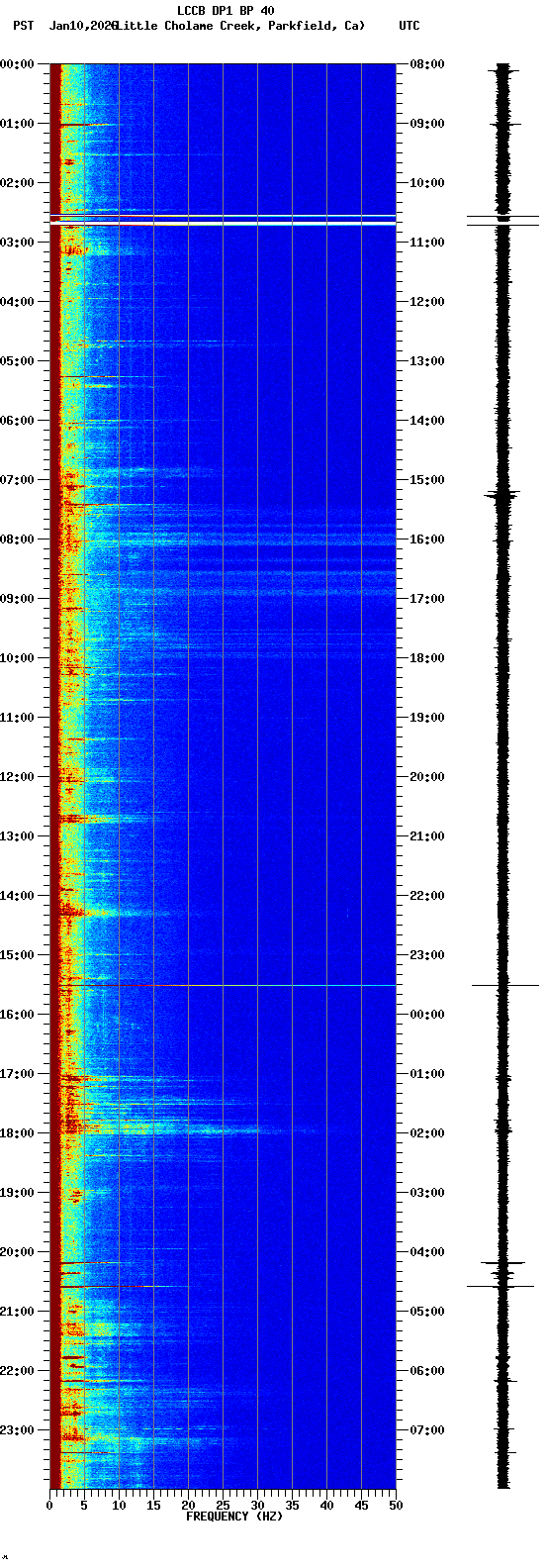Click the waveform burst near 07:15 PST
Image resolution: width=546 pixels, height=1568 pixels.
point(502,493)
